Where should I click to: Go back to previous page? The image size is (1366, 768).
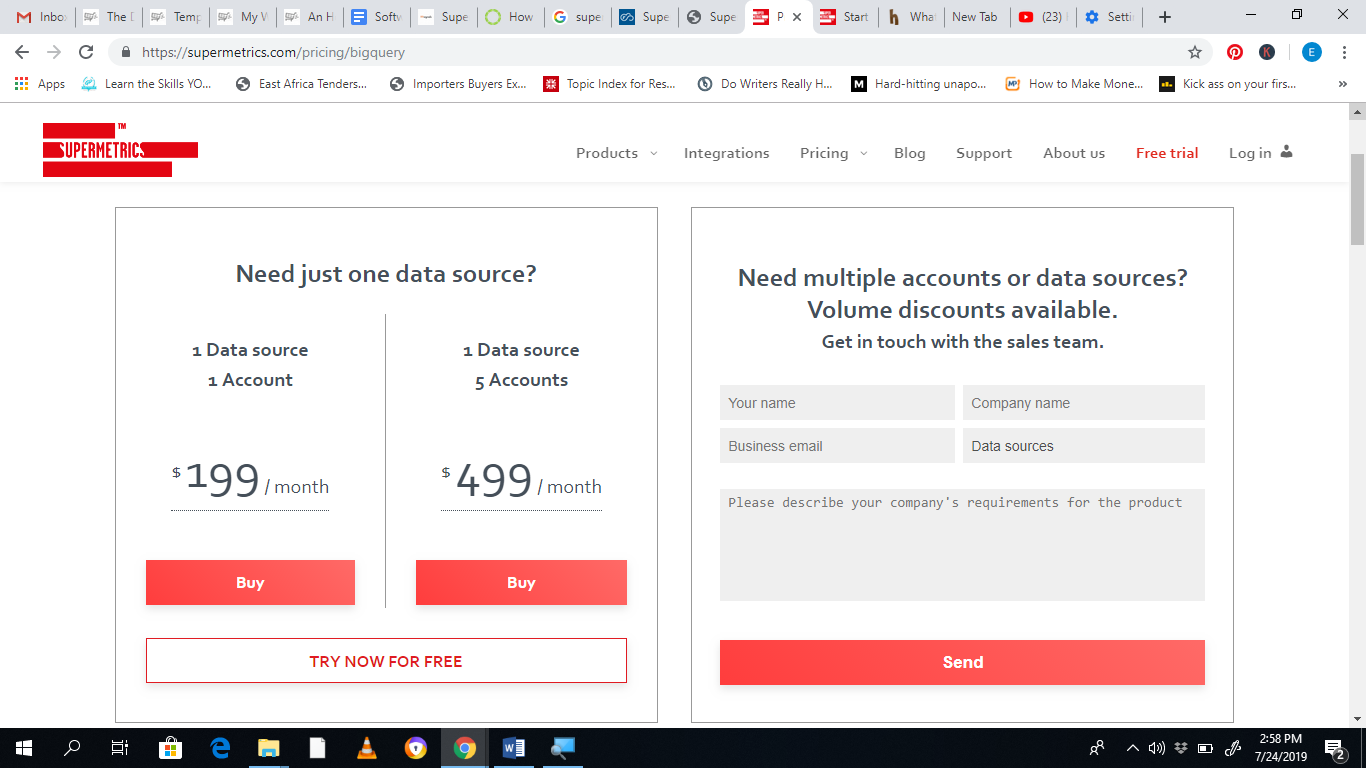click(22, 52)
